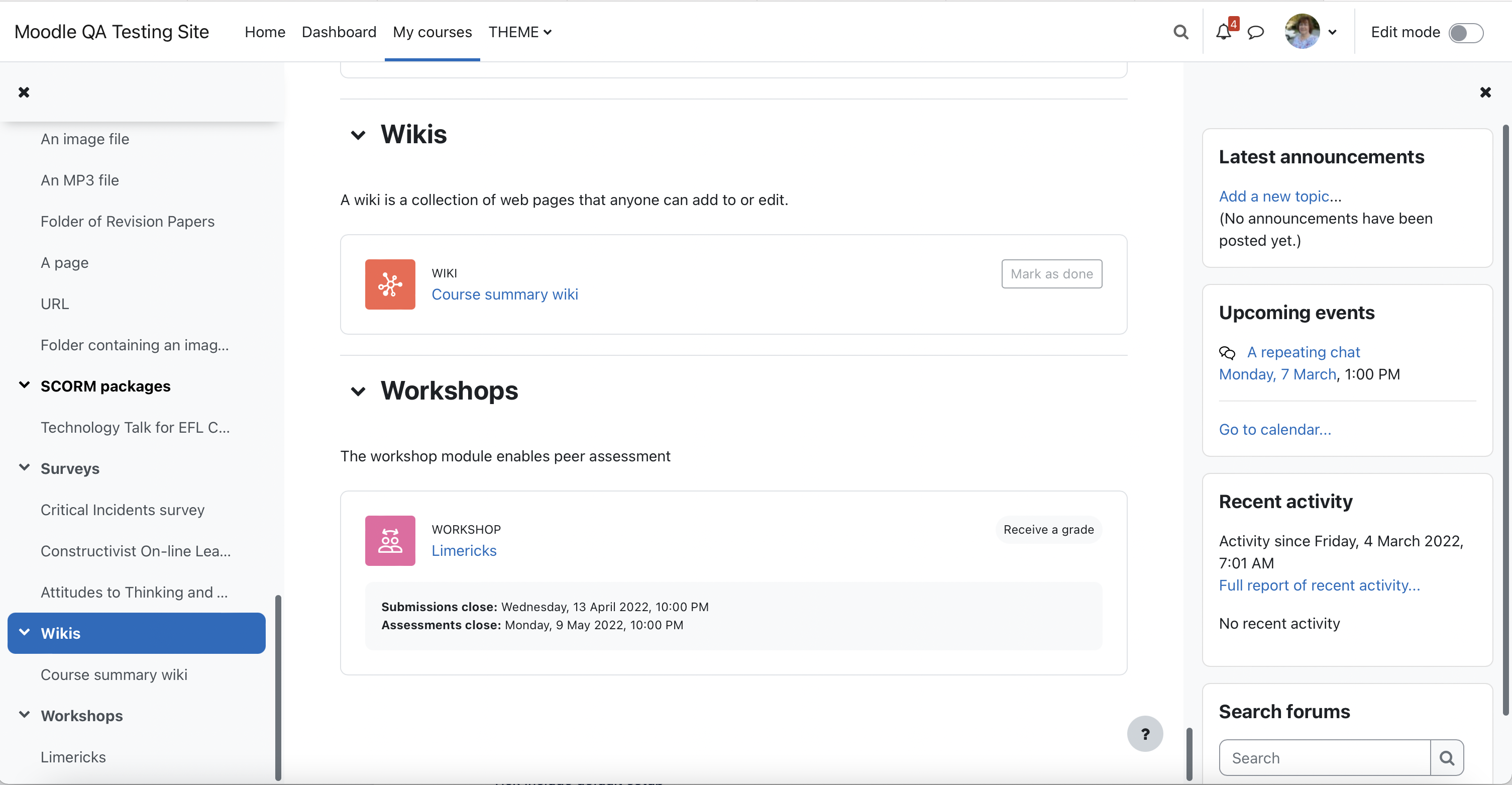Open Folder of Revision Papers item
The height and width of the screenshot is (785, 1512).
pyautogui.click(x=128, y=221)
